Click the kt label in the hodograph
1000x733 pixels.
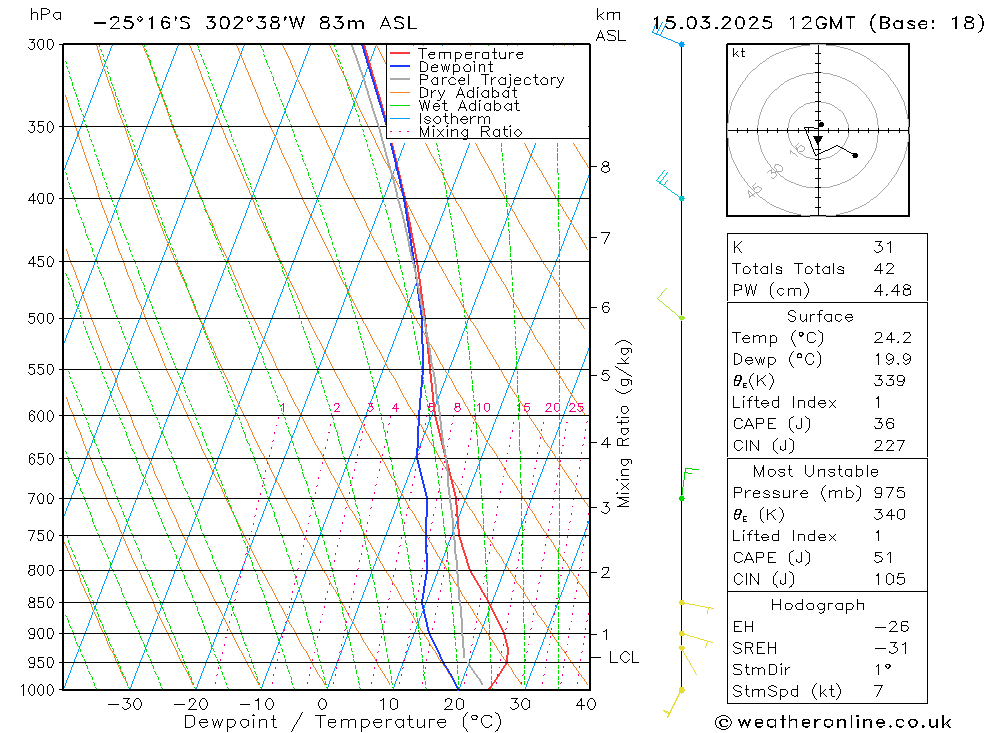739,53
